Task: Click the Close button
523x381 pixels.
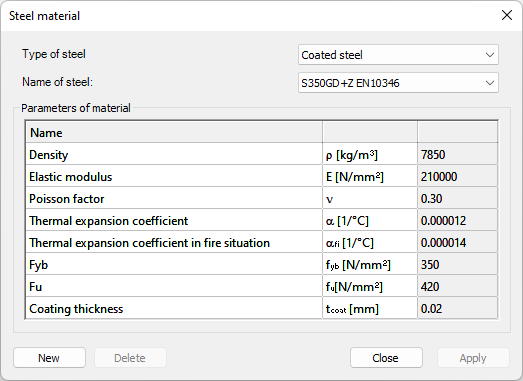Action: pos(386,358)
